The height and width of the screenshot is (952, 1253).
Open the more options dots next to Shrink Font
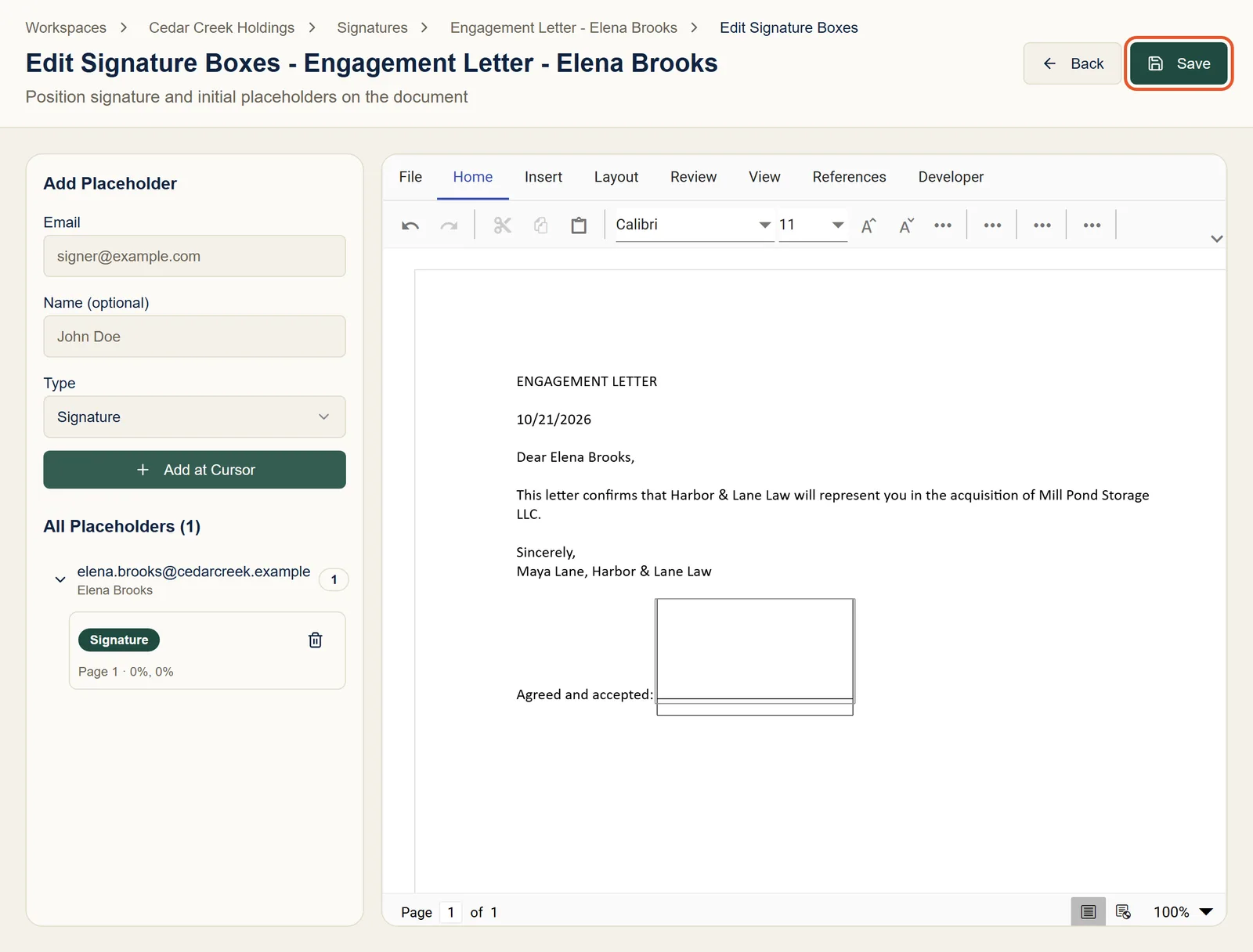[x=943, y=225]
